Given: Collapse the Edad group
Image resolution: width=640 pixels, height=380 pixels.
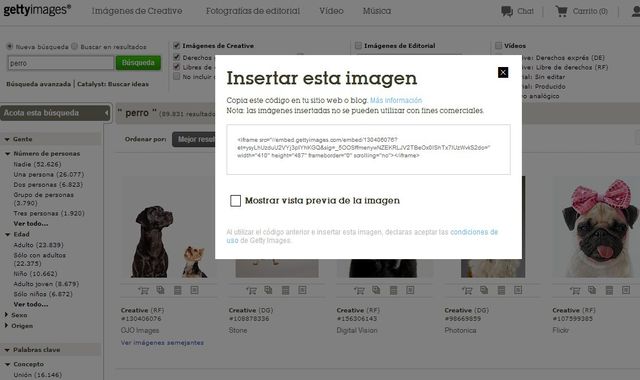Looking at the screenshot, I should (8, 235).
